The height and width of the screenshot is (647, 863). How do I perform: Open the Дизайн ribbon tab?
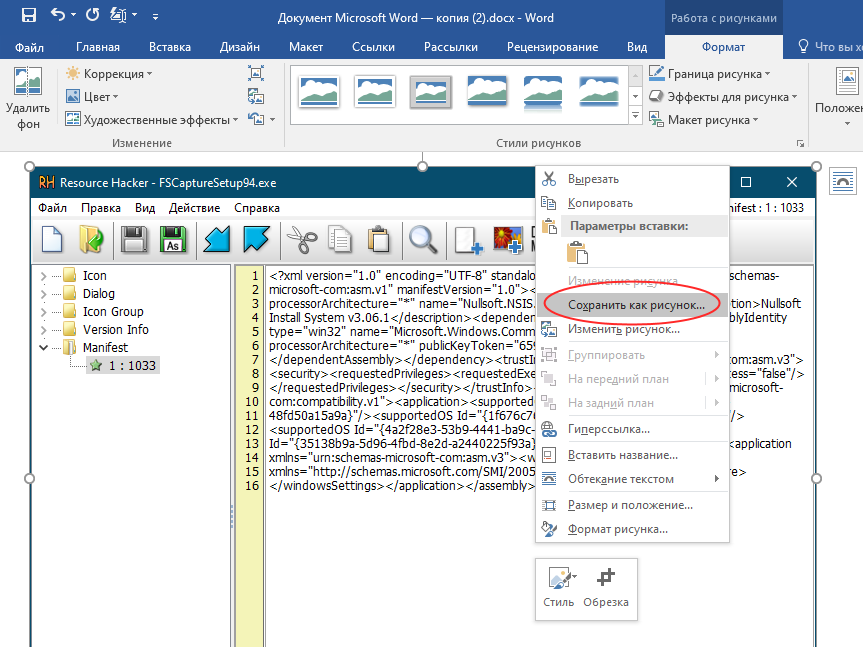[239, 47]
